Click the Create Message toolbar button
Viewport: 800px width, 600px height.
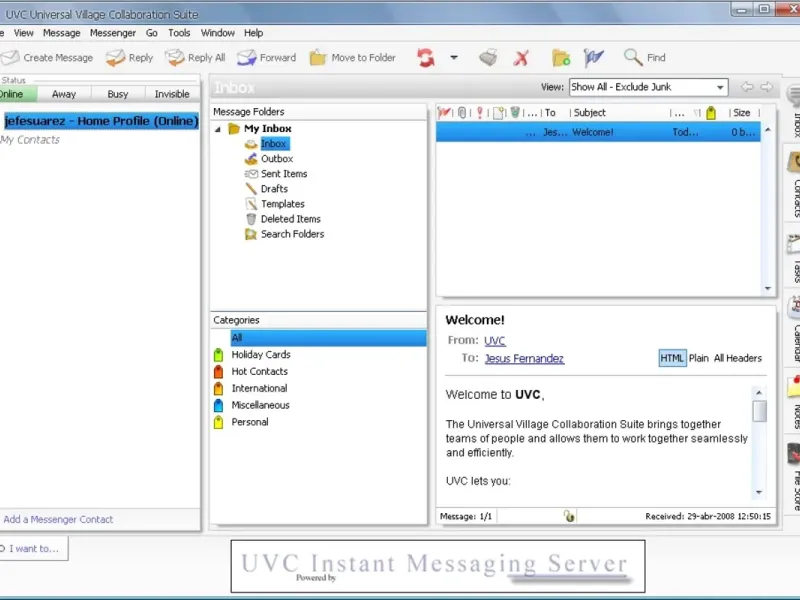pos(47,58)
